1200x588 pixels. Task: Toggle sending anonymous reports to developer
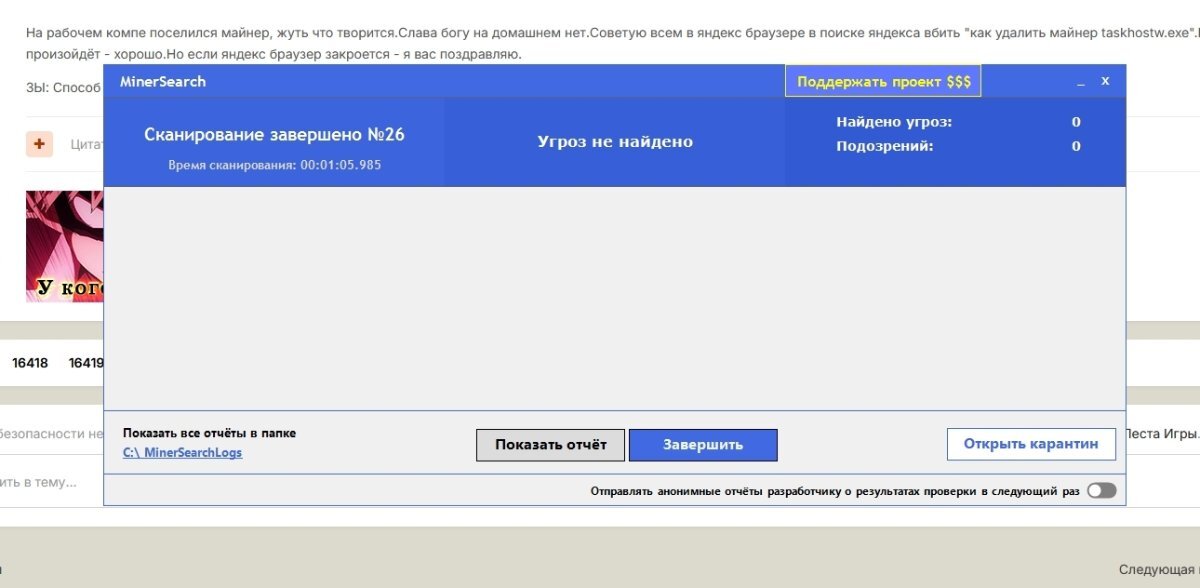1101,491
